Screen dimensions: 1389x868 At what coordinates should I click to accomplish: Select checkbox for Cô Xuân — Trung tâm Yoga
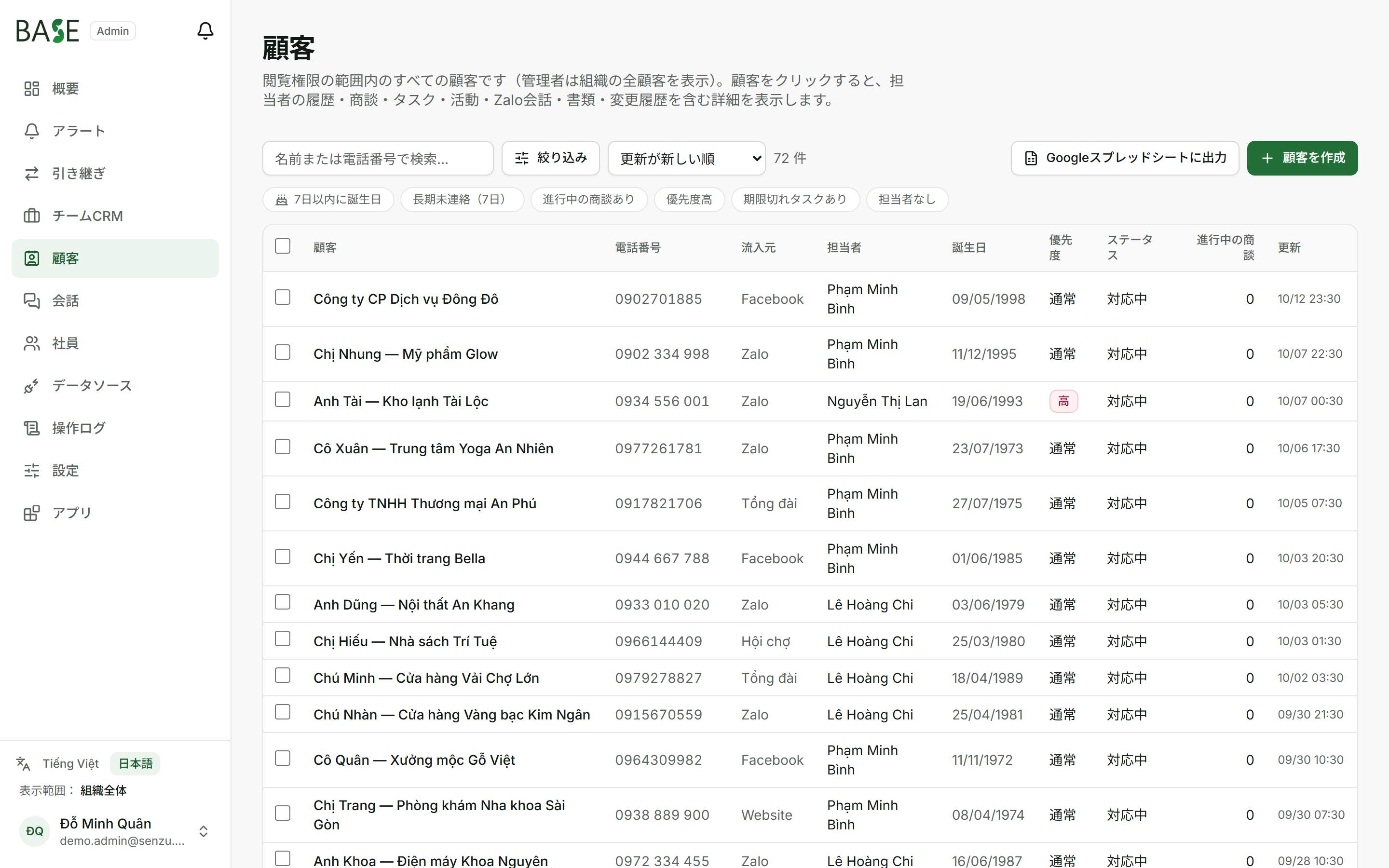(283, 447)
